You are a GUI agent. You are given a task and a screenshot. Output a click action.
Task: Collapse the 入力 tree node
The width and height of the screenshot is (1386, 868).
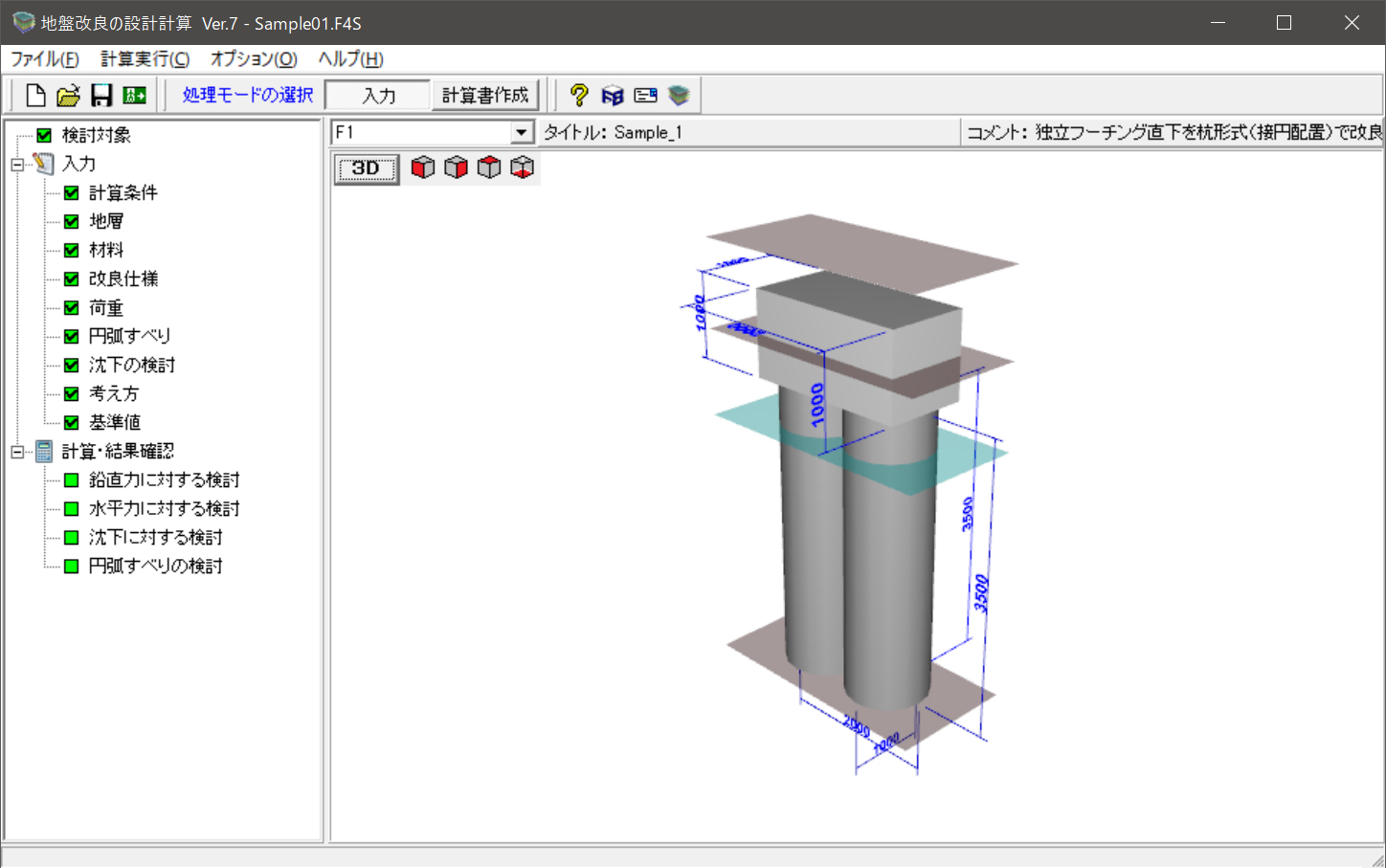17,165
